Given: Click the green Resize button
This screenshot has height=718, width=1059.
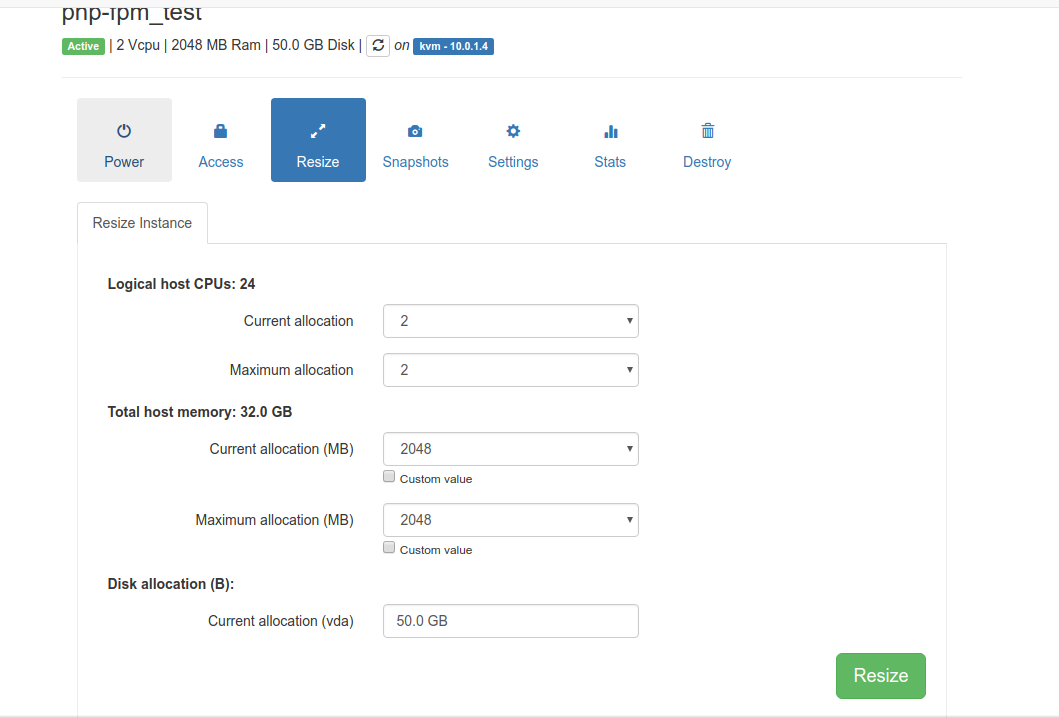Looking at the screenshot, I should (881, 675).
